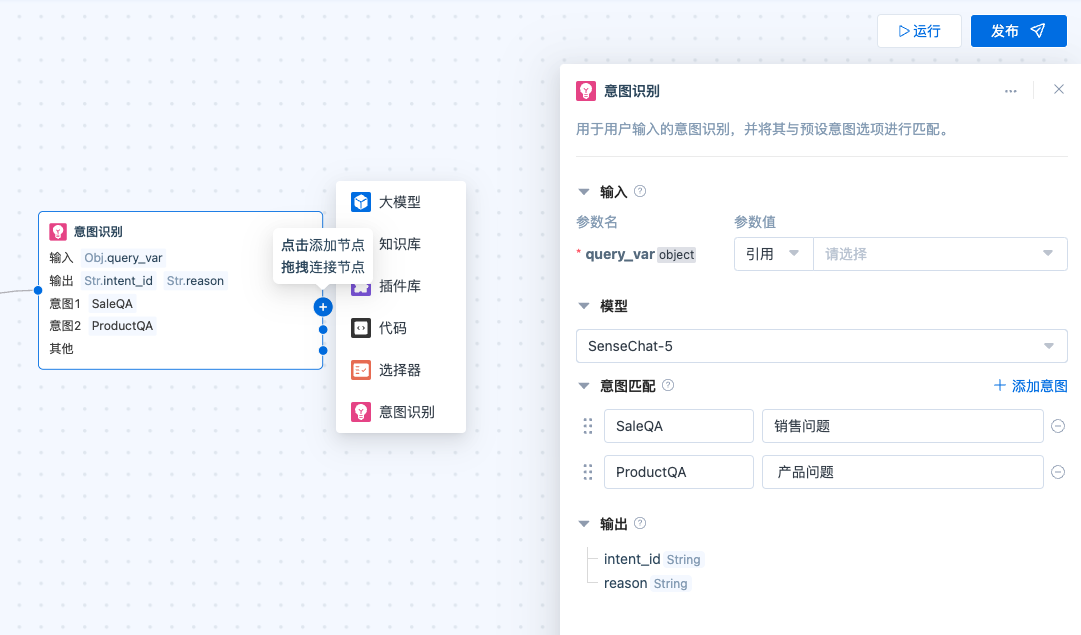
Task: Select 意图识别 from the node menu
Action: point(401,412)
